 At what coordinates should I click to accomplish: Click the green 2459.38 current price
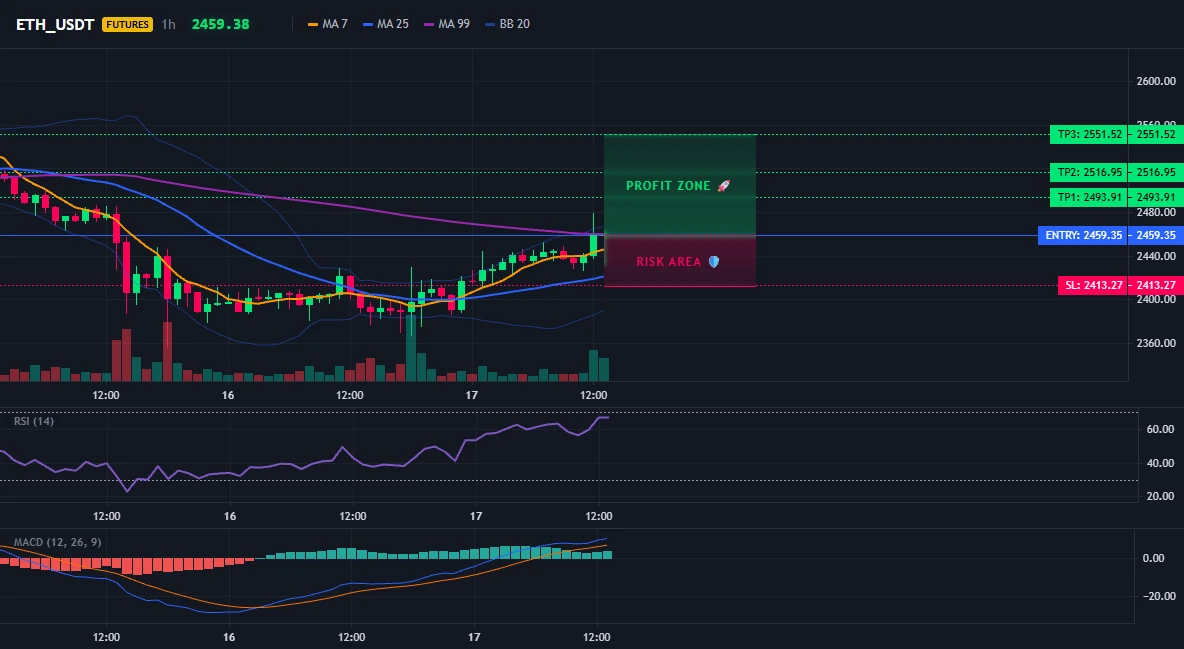tap(220, 24)
